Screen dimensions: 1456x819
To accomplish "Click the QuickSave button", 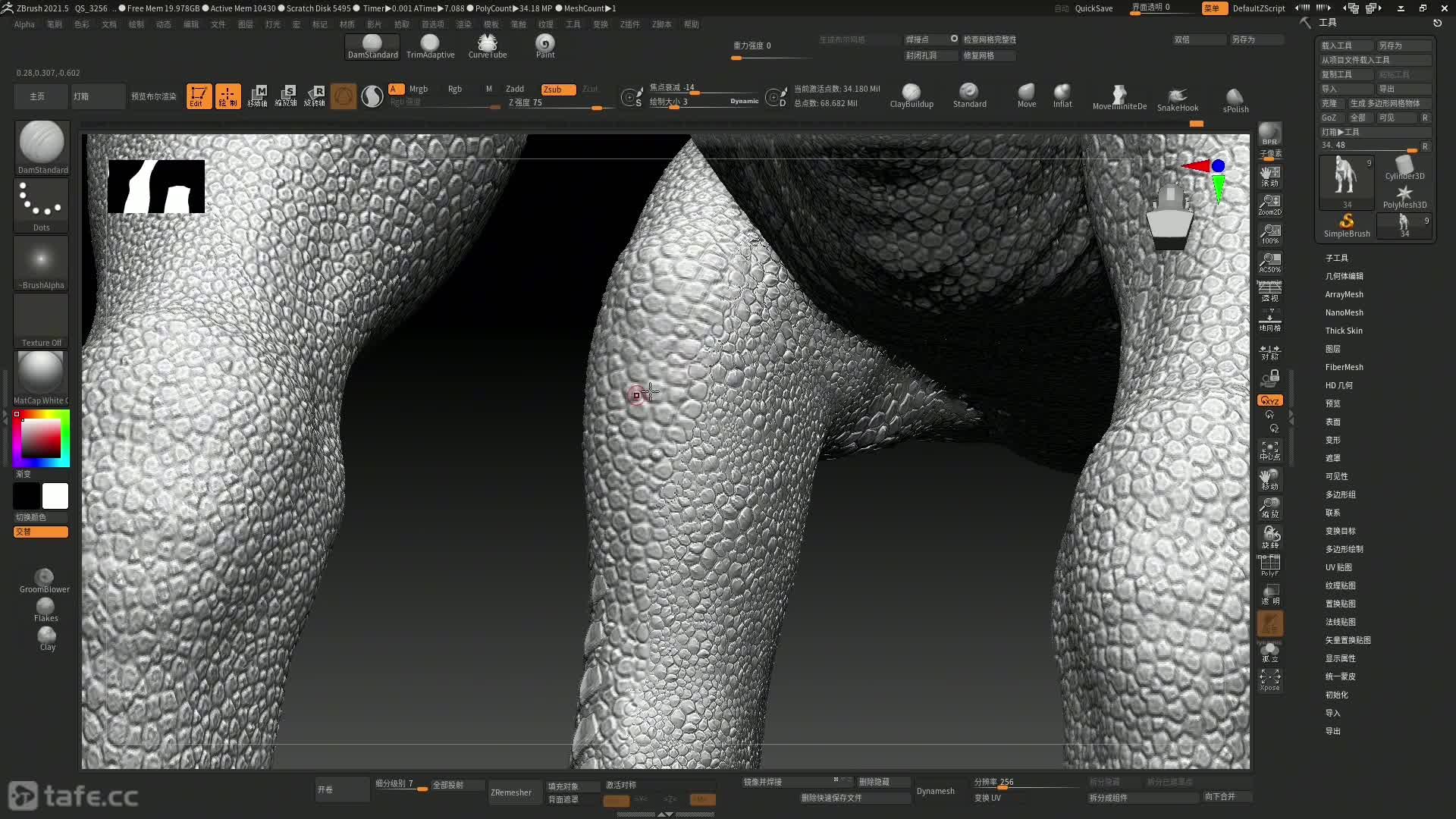I will coord(1094,8).
